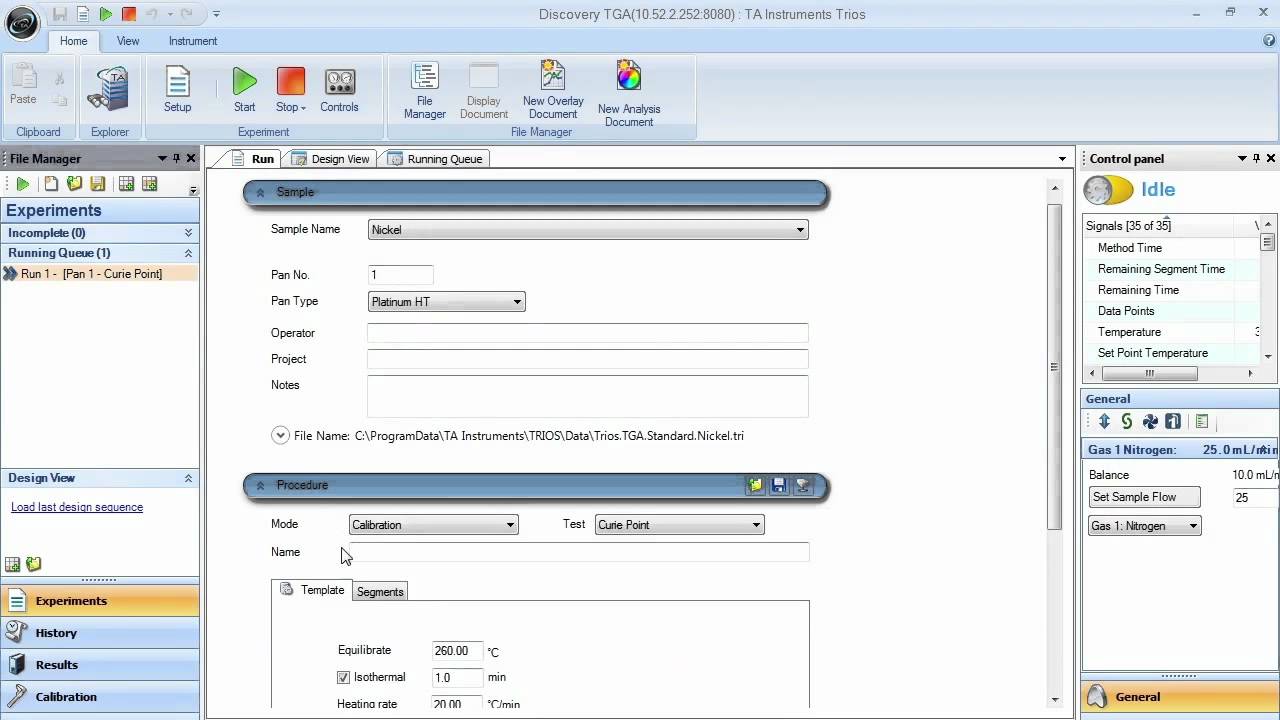The image size is (1280, 720).
Task: Click the Operator input field
Action: (587, 333)
